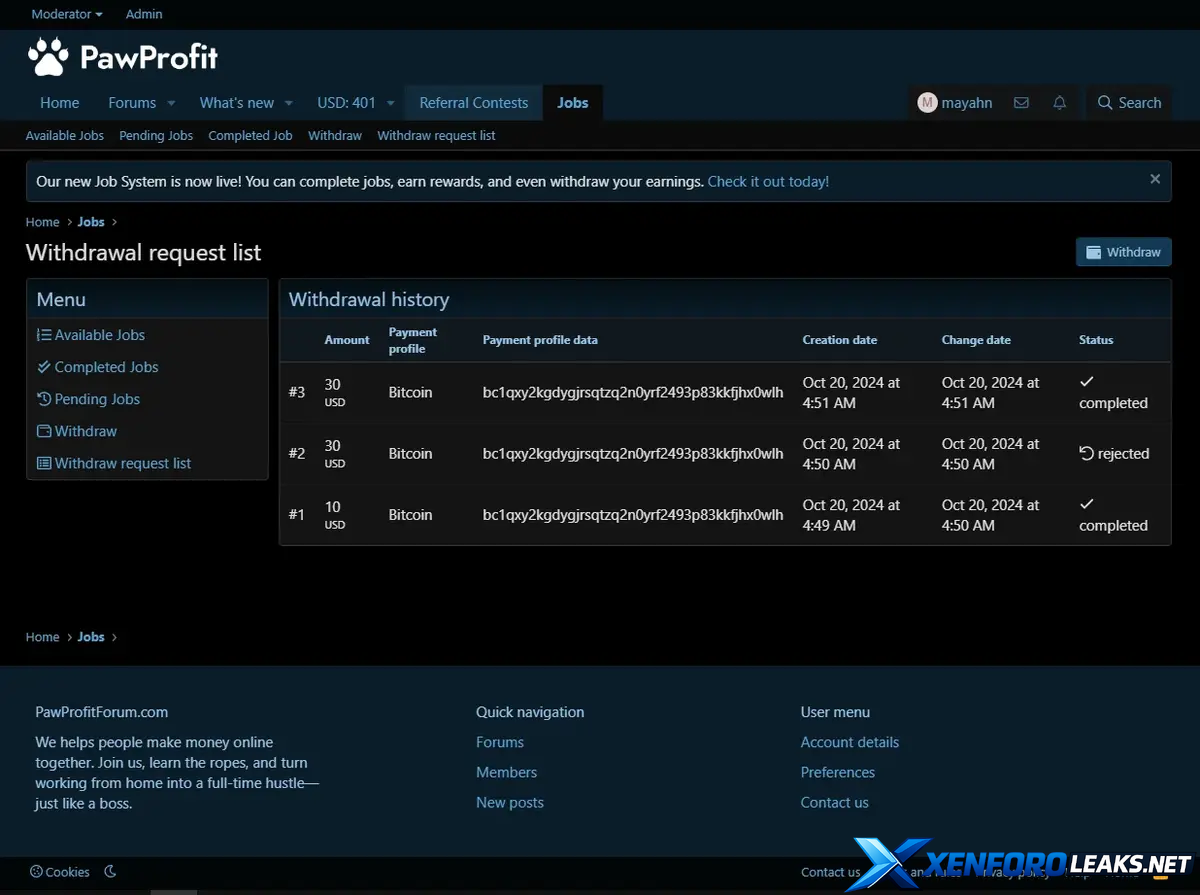Screen dimensions: 1200x895
Task: Expand the Forums dropdown arrow
Action: [171, 103]
